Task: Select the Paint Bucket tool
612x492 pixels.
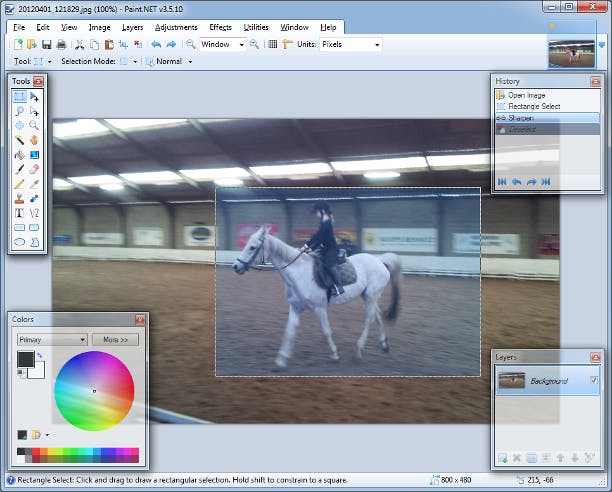Action: click(20, 155)
